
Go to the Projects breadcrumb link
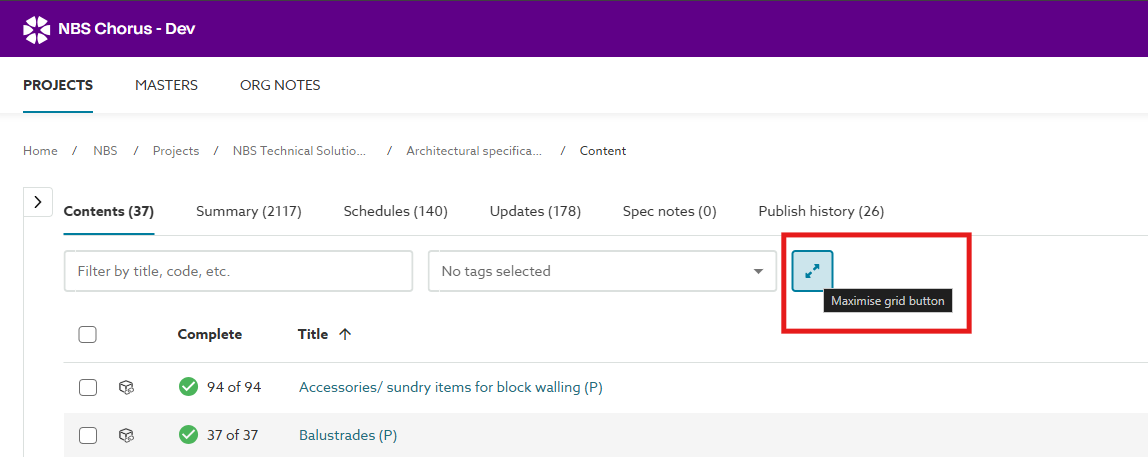(175, 151)
